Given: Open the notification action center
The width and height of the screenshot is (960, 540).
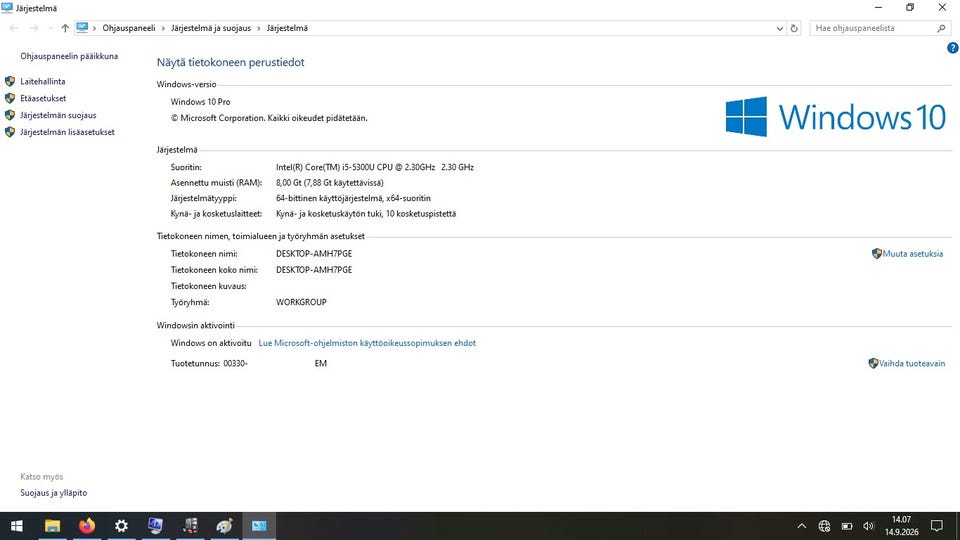Looking at the screenshot, I should [937, 526].
